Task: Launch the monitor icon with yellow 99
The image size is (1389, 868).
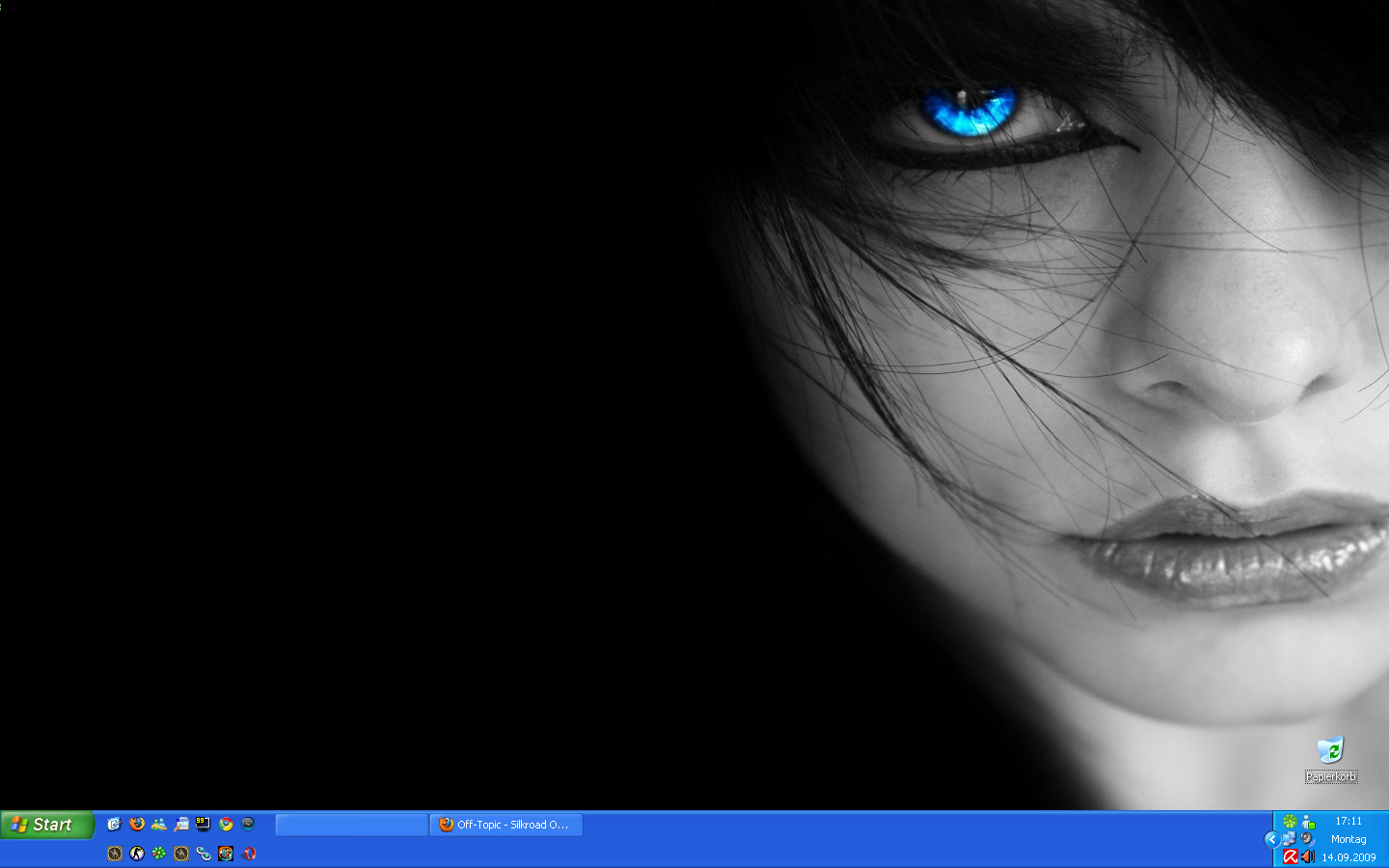Action: click(x=204, y=825)
